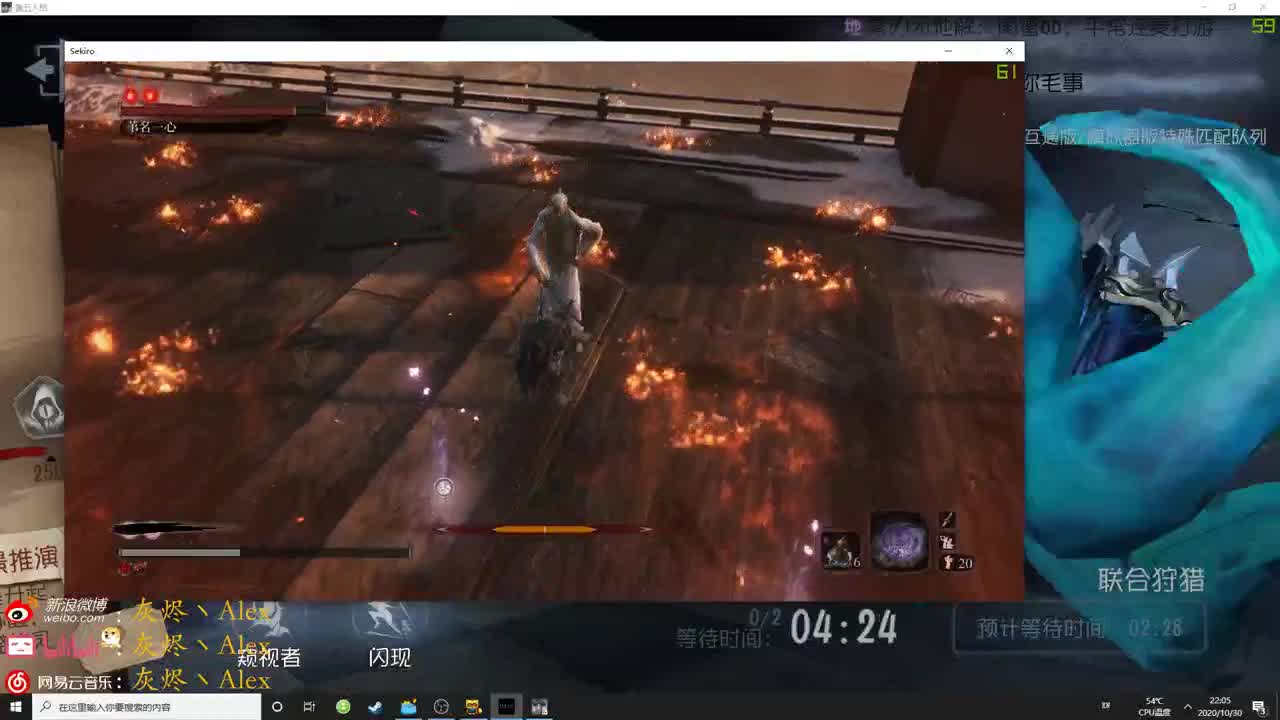
Task: Click the 联合狩猎 label
Action: pos(1151,580)
